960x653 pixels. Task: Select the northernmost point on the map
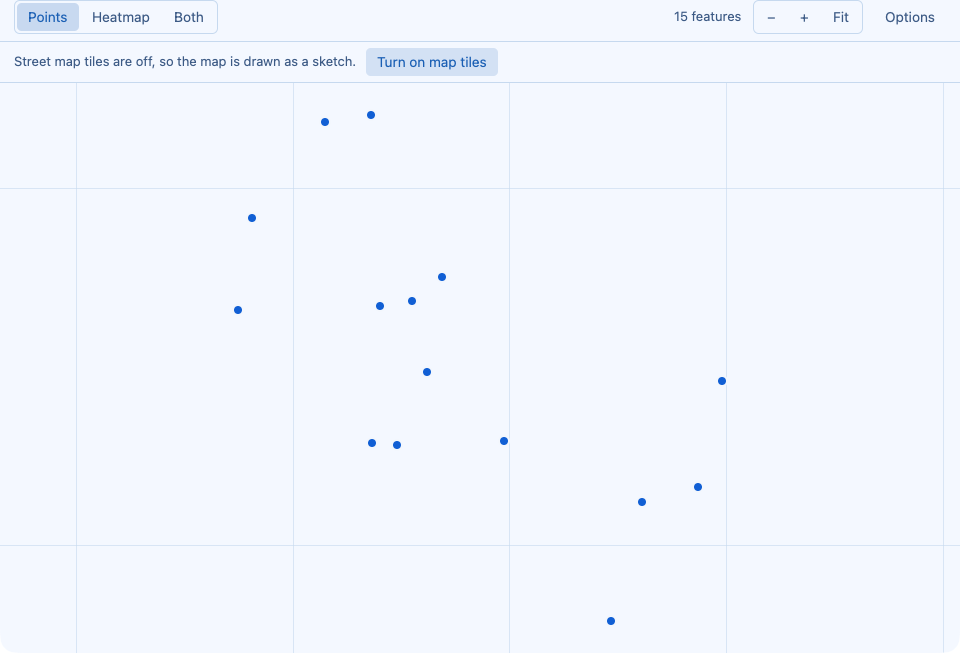[x=371, y=115]
